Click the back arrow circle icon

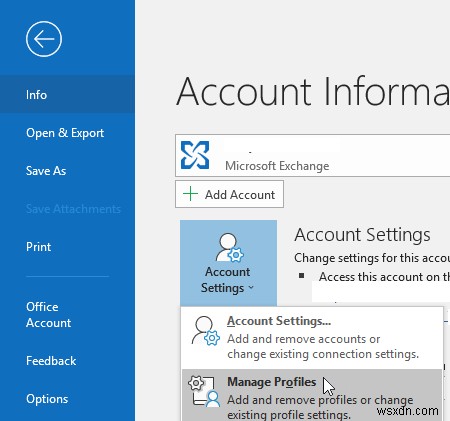coord(44,39)
